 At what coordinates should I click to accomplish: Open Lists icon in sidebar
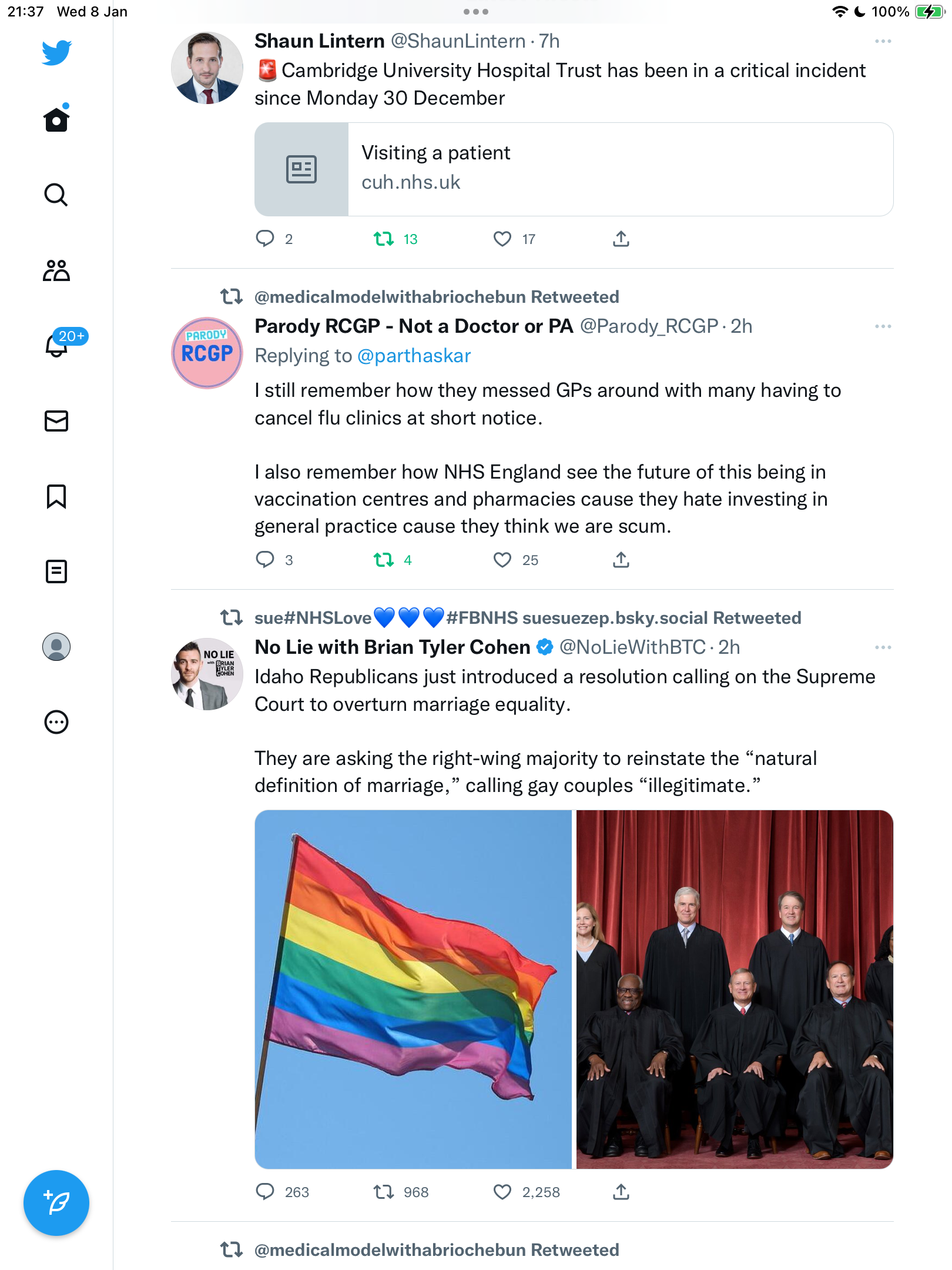click(56, 571)
